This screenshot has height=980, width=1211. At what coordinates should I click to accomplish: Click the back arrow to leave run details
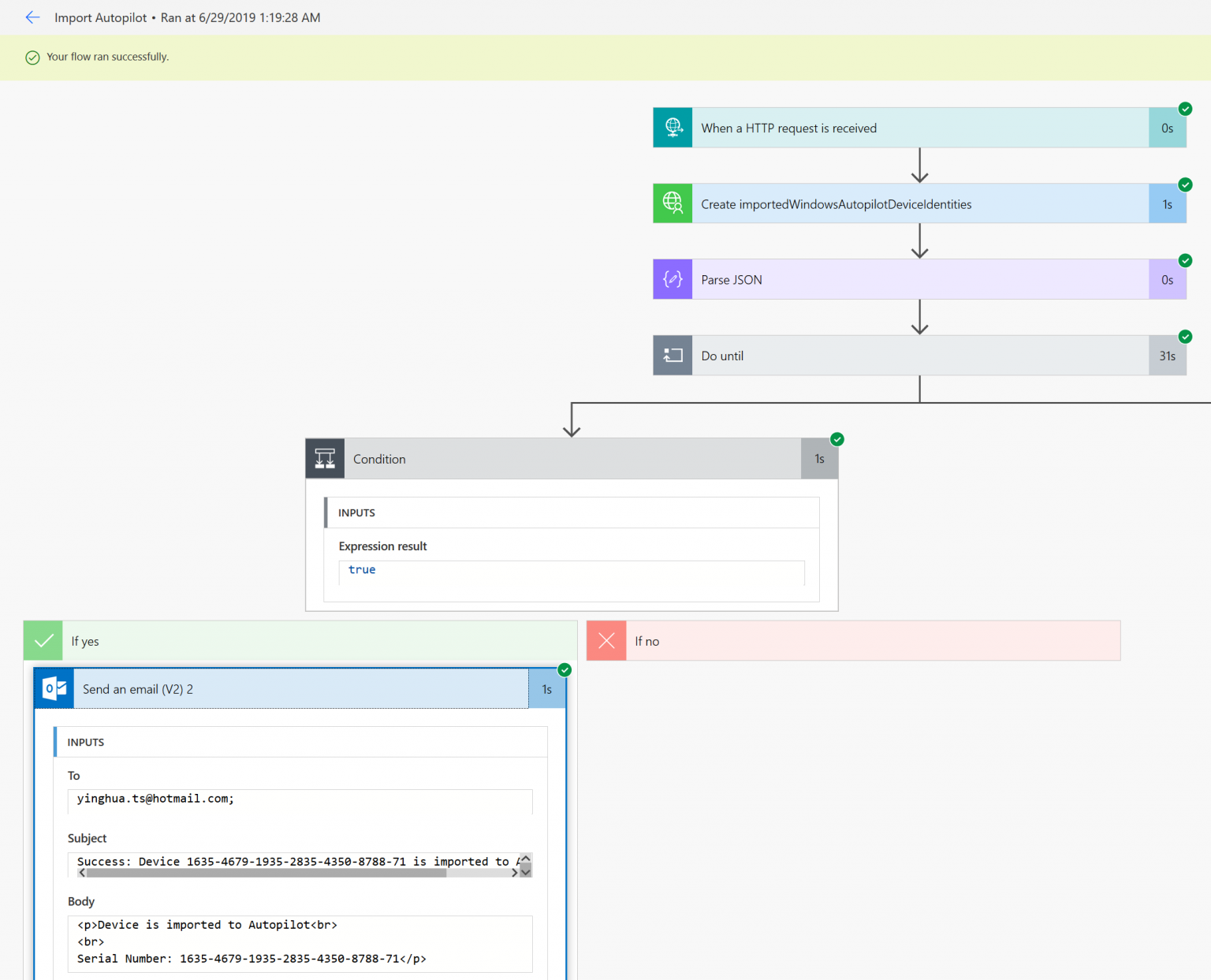pyautogui.click(x=32, y=17)
